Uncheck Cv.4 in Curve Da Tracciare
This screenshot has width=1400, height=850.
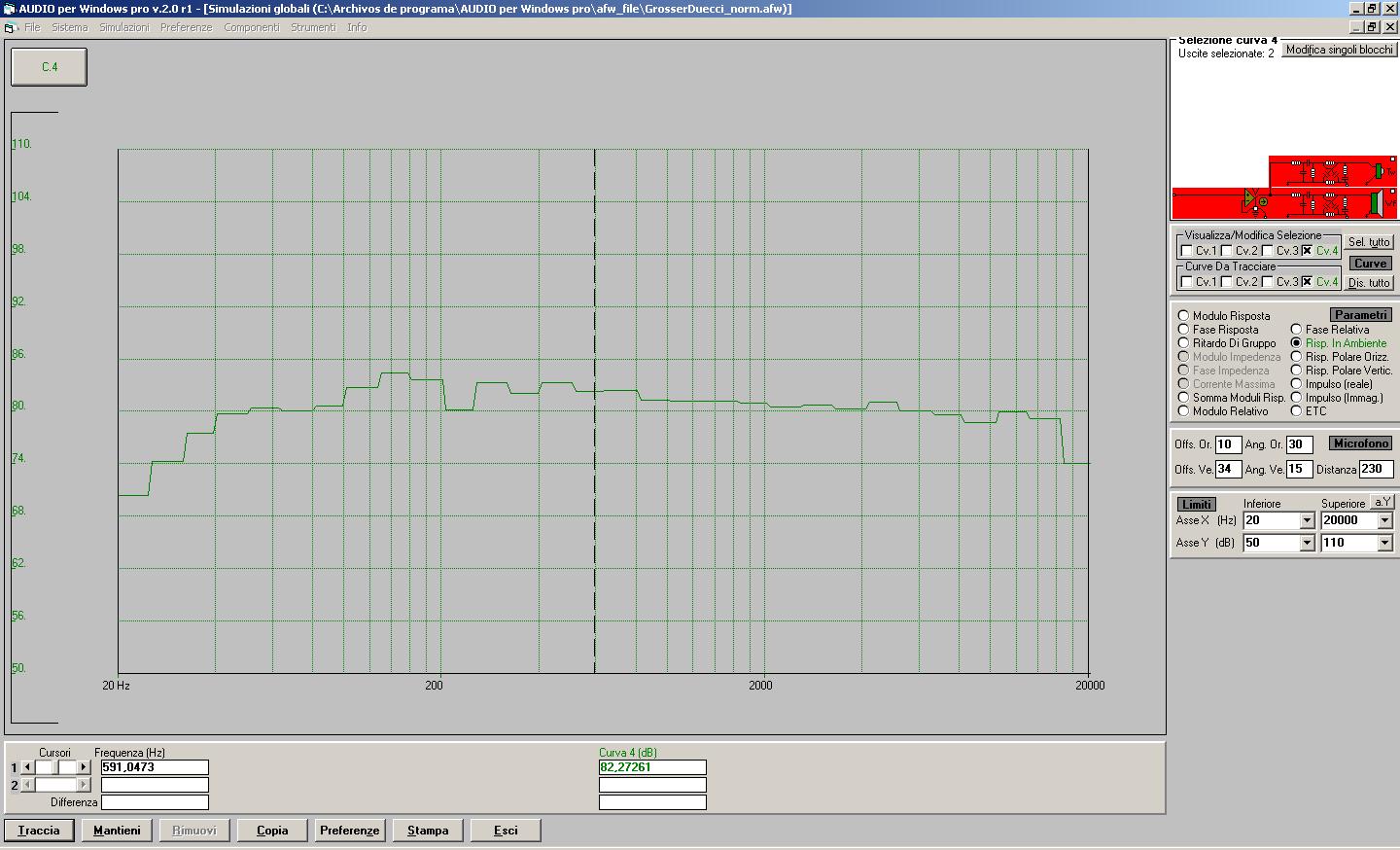[1307, 282]
